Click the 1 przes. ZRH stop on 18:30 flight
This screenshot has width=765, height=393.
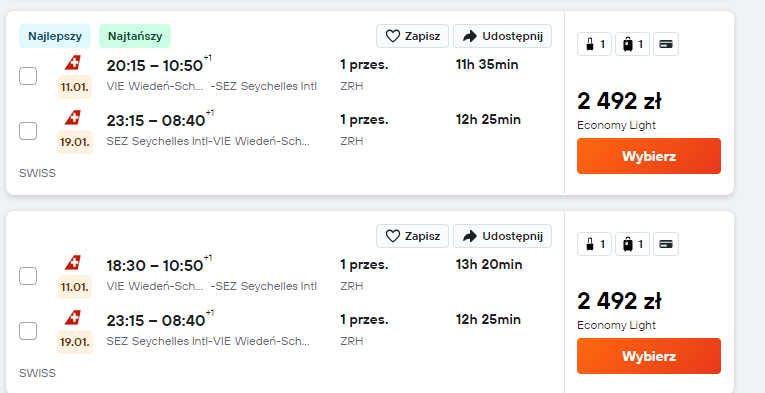(364, 275)
